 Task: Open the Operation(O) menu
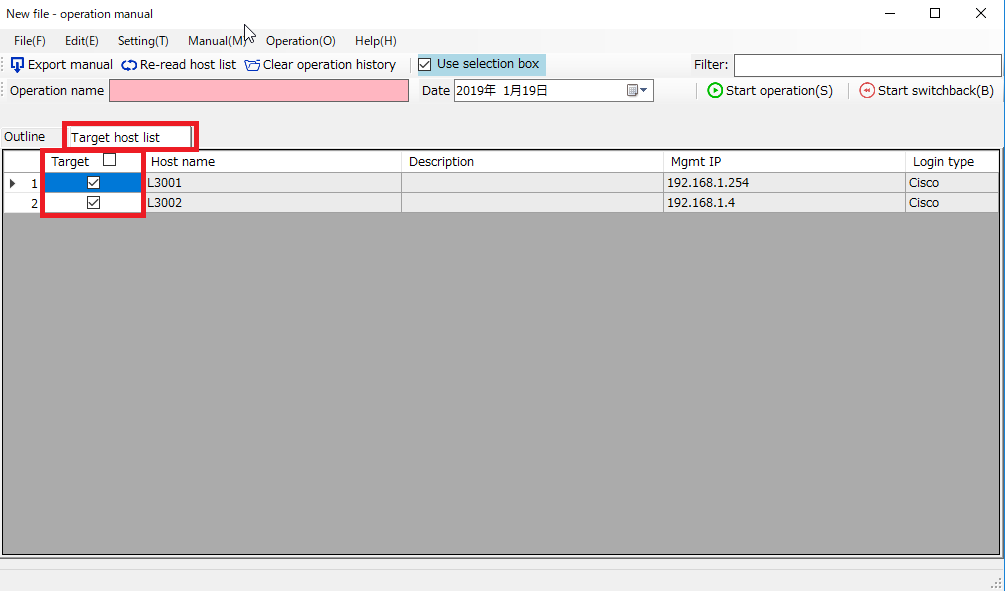pos(300,41)
